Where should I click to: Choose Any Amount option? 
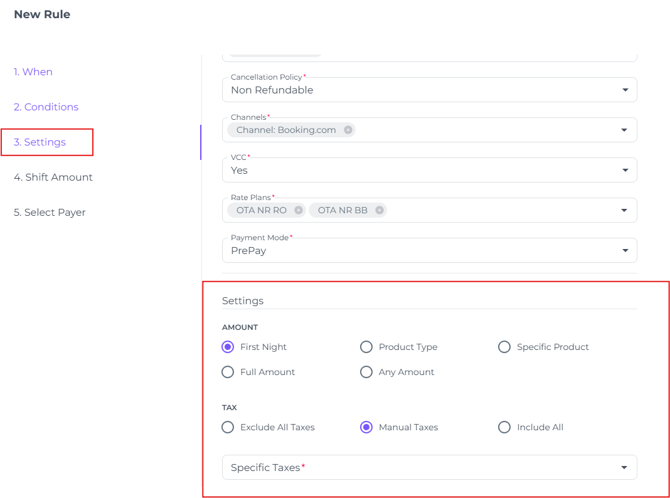coord(367,372)
